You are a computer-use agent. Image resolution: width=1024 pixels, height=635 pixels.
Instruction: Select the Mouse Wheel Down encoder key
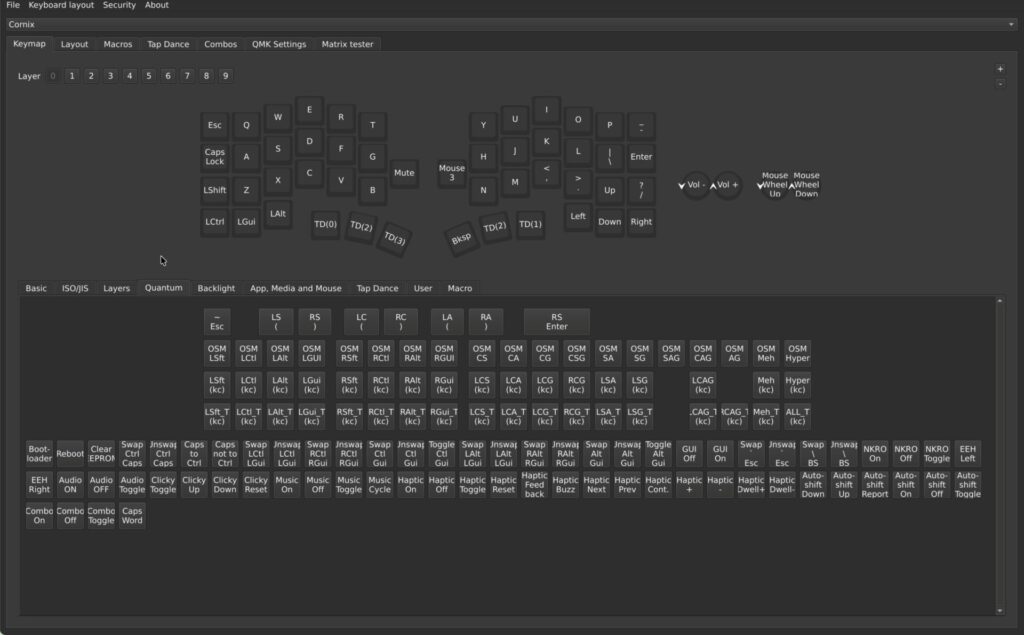point(806,185)
